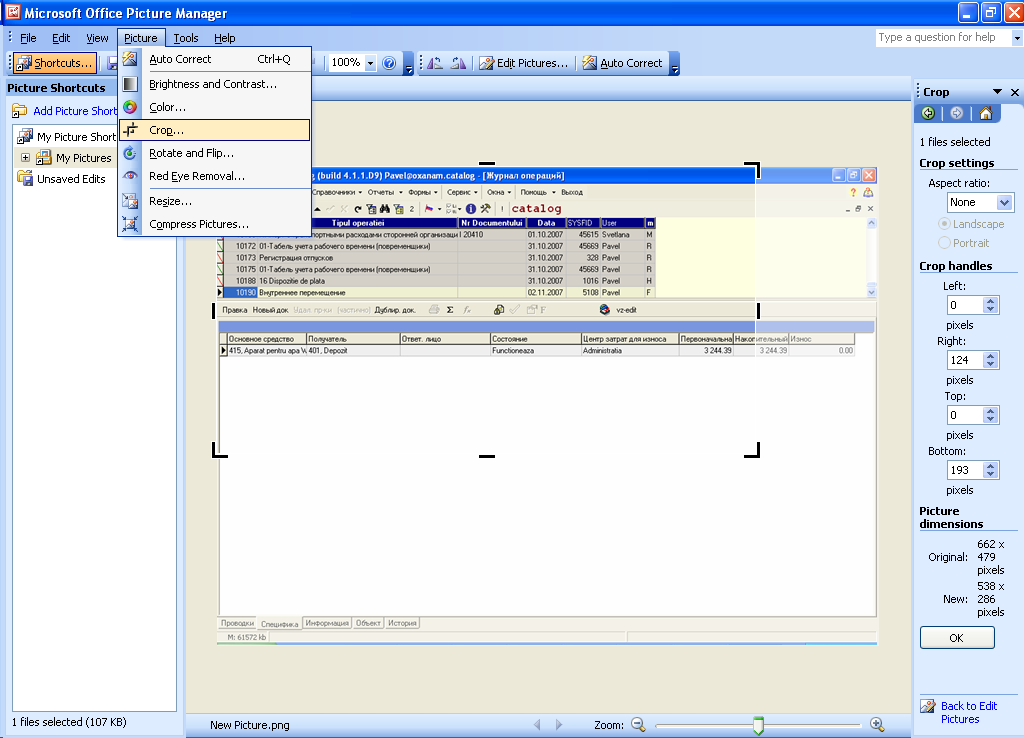Select the Landscape radio button
The height and width of the screenshot is (738, 1024).
[944, 223]
